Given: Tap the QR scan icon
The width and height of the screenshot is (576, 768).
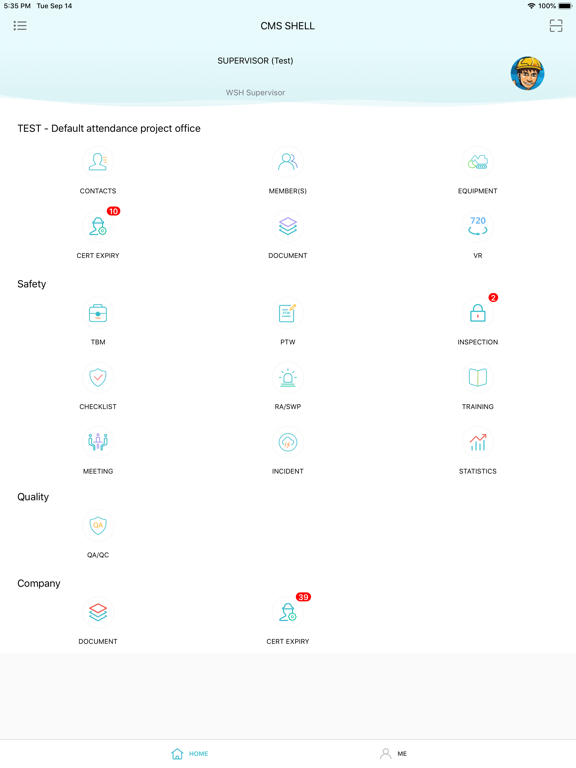Looking at the screenshot, I should (556, 25).
